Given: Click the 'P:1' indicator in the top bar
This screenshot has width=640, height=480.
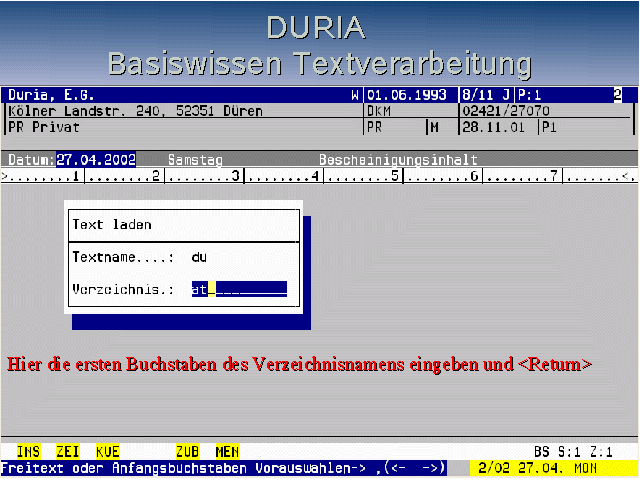Looking at the screenshot, I should (x=529, y=95).
